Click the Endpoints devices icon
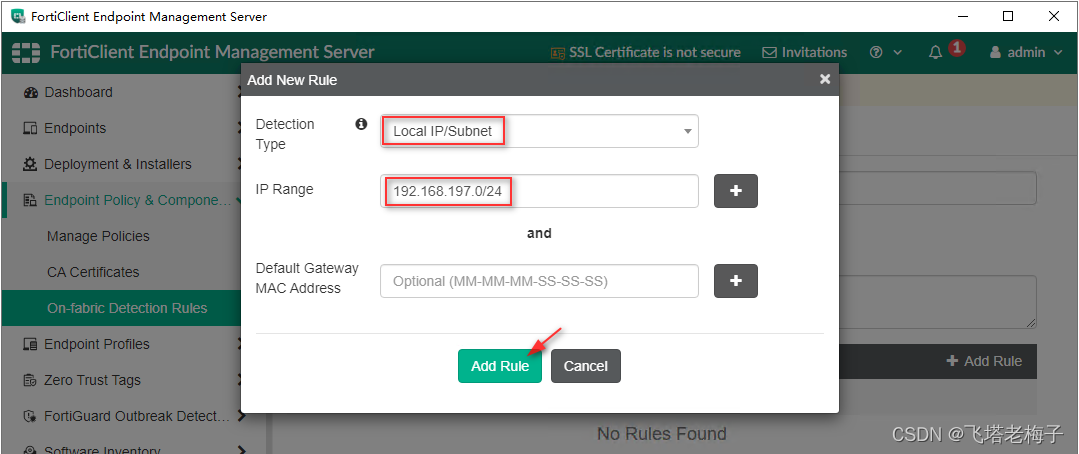This screenshot has width=1079, height=454. pyautogui.click(x=30, y=129)
